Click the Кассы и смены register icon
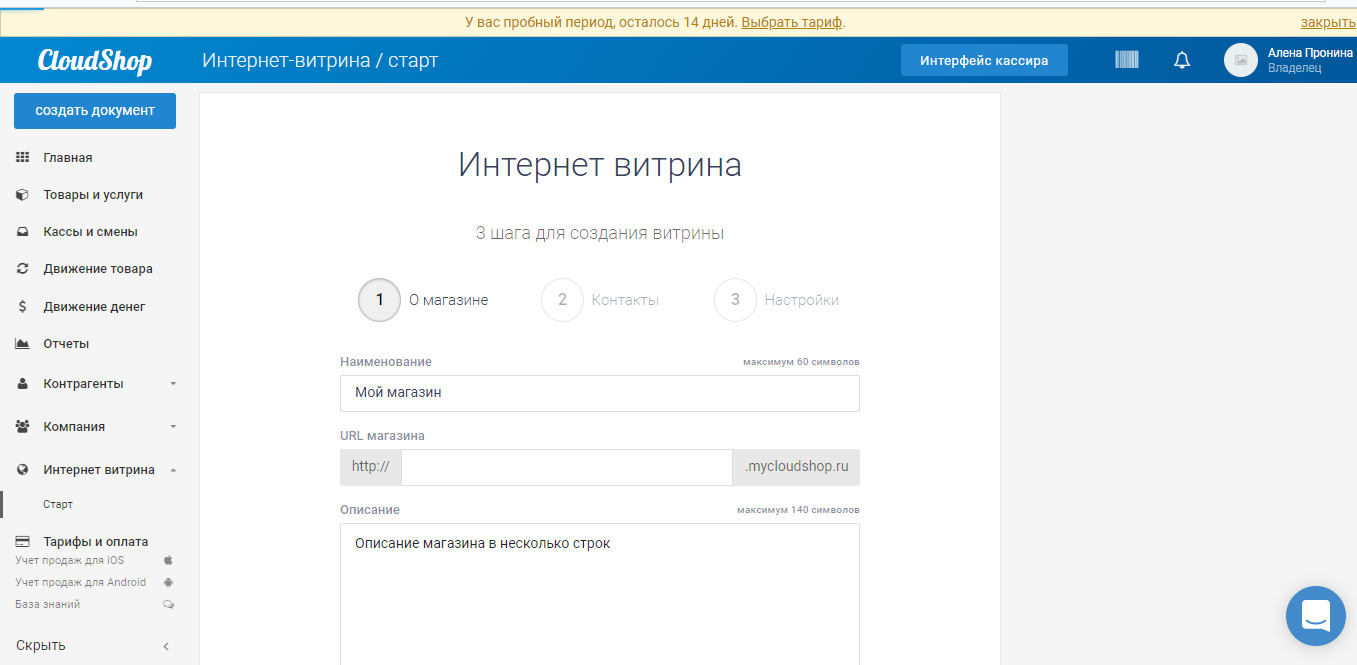This screenshot has height=665, width=1357. tap(21, 231)
